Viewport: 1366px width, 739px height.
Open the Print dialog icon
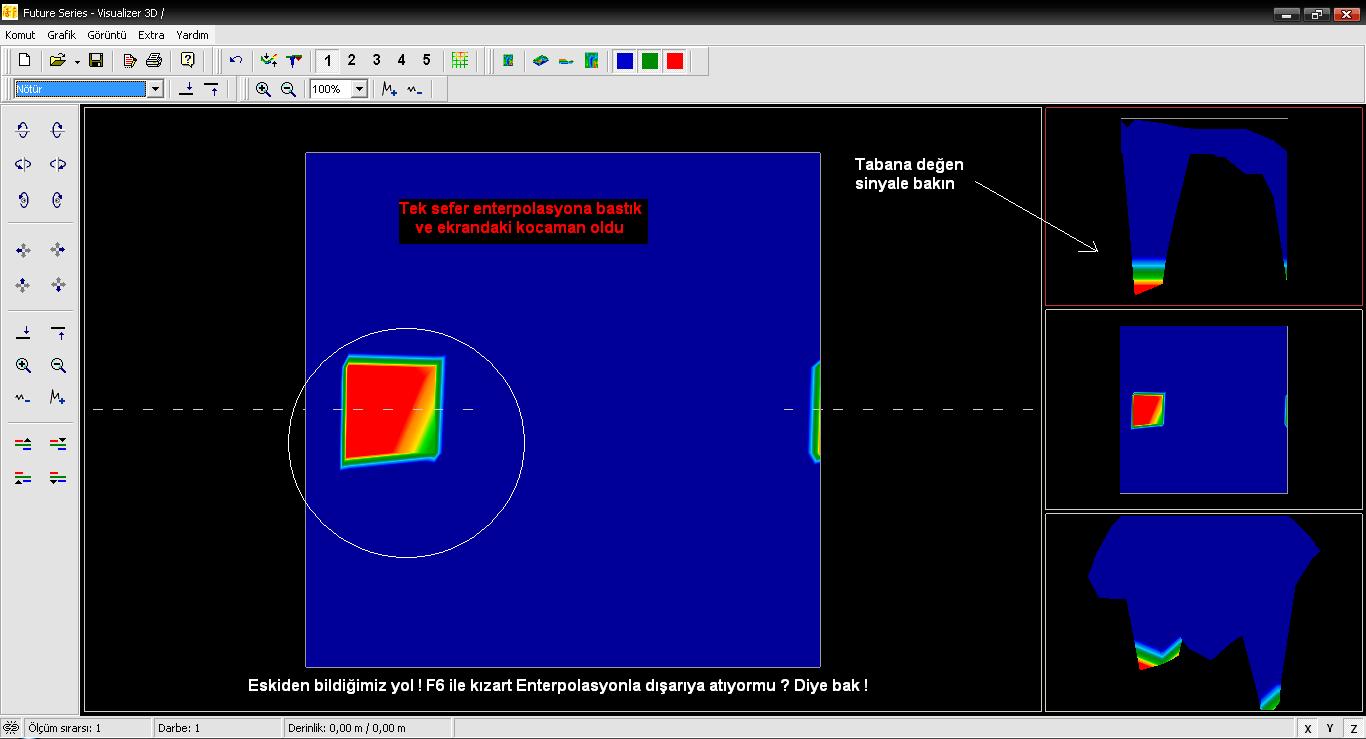coord(152,60)
